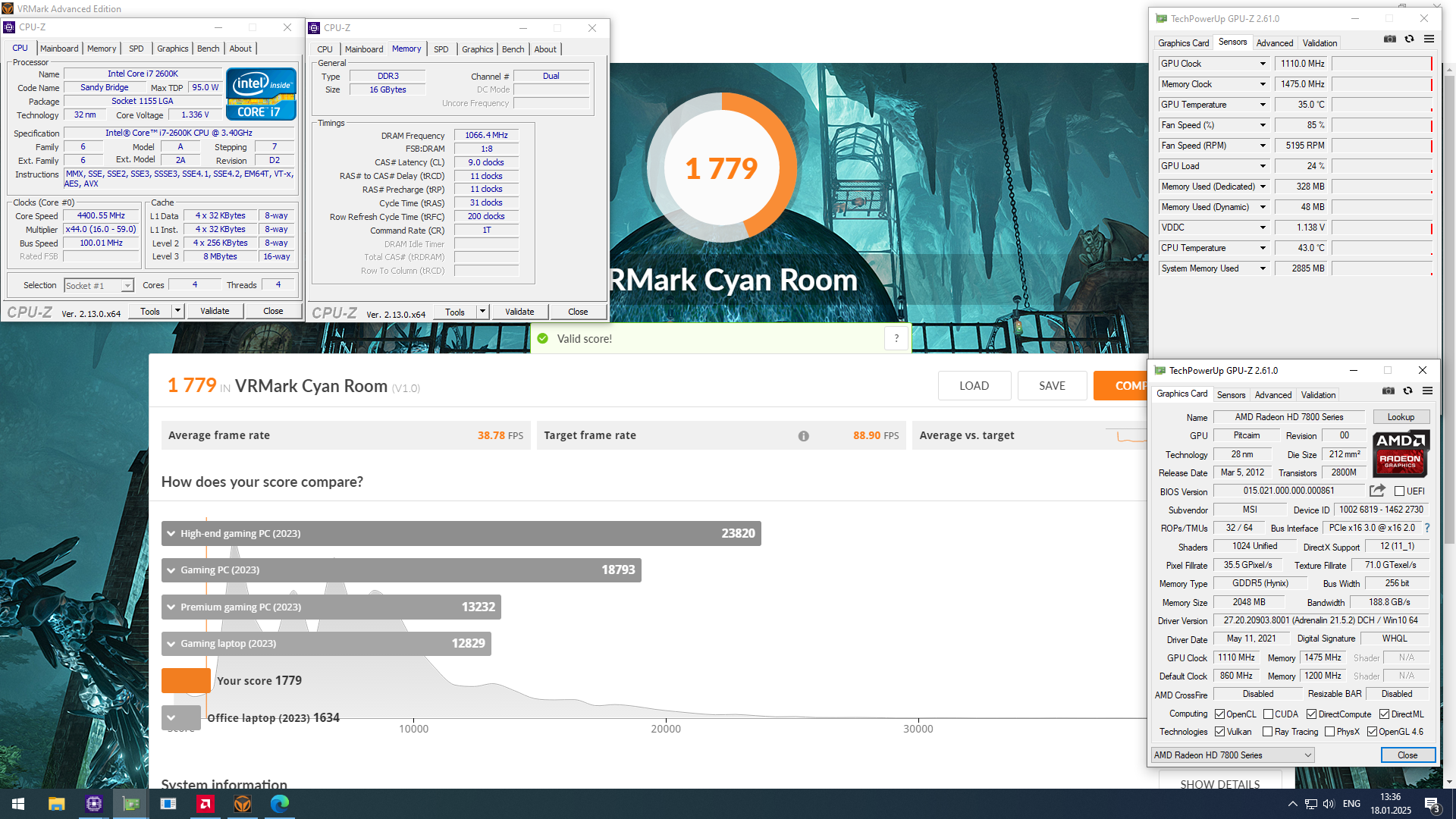1456x819 pixels.
Task: Open hamburger menu in GPU-Z Graphics Card window
Action: [1427, 391]
